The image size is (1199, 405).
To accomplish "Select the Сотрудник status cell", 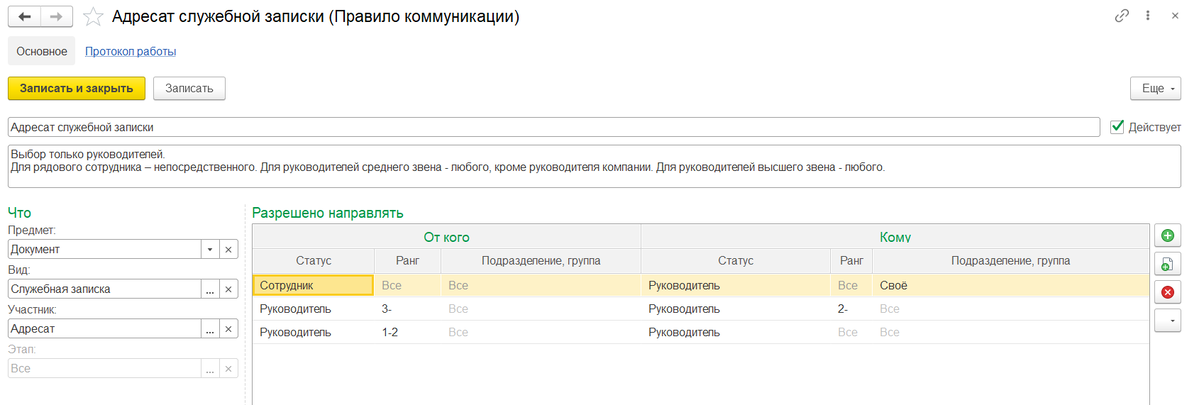I will click(x=314, y=285).
